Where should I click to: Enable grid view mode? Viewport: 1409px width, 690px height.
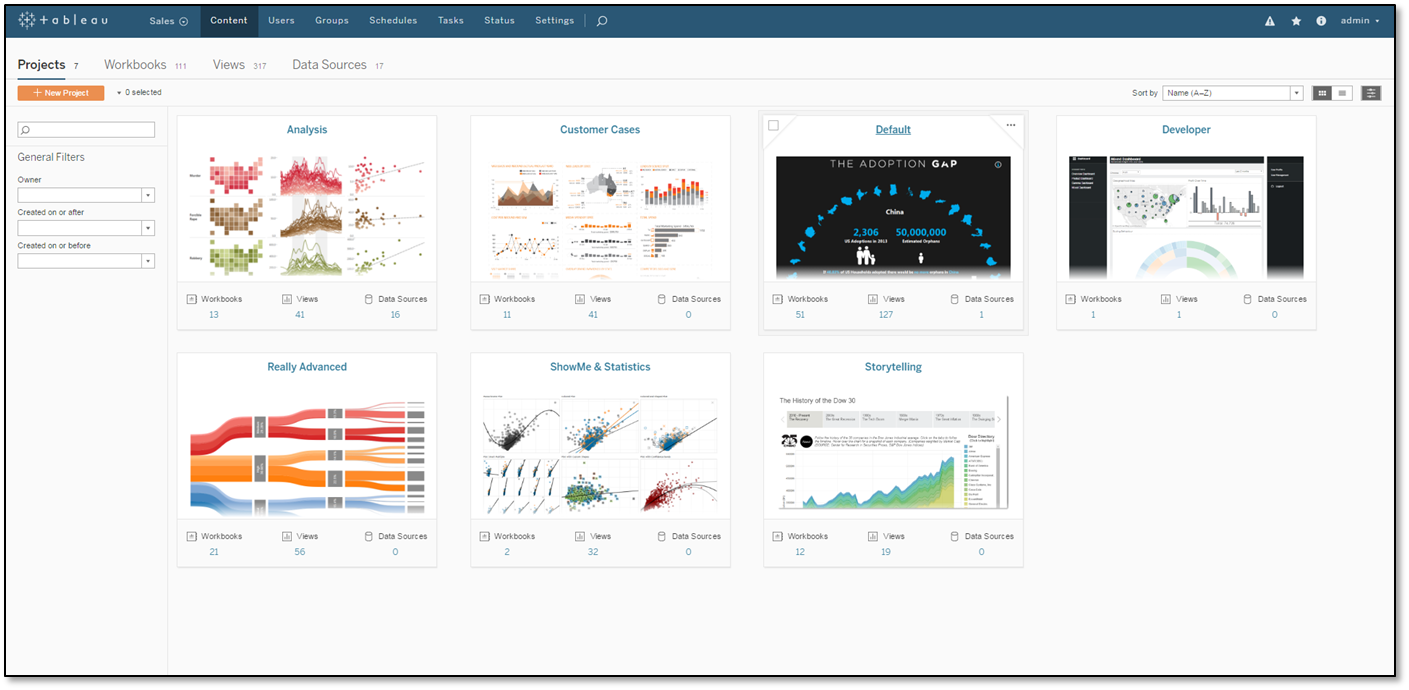tap(1322, 92)
